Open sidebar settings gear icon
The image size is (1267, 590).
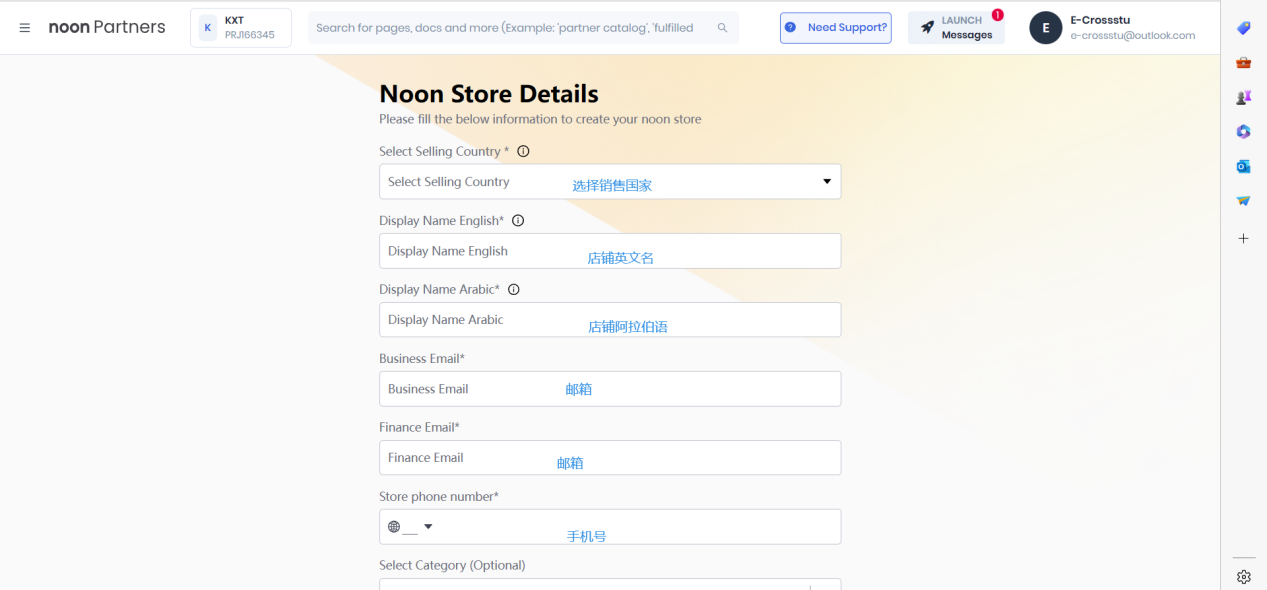pyautogui.click(x=1243, y=576)
